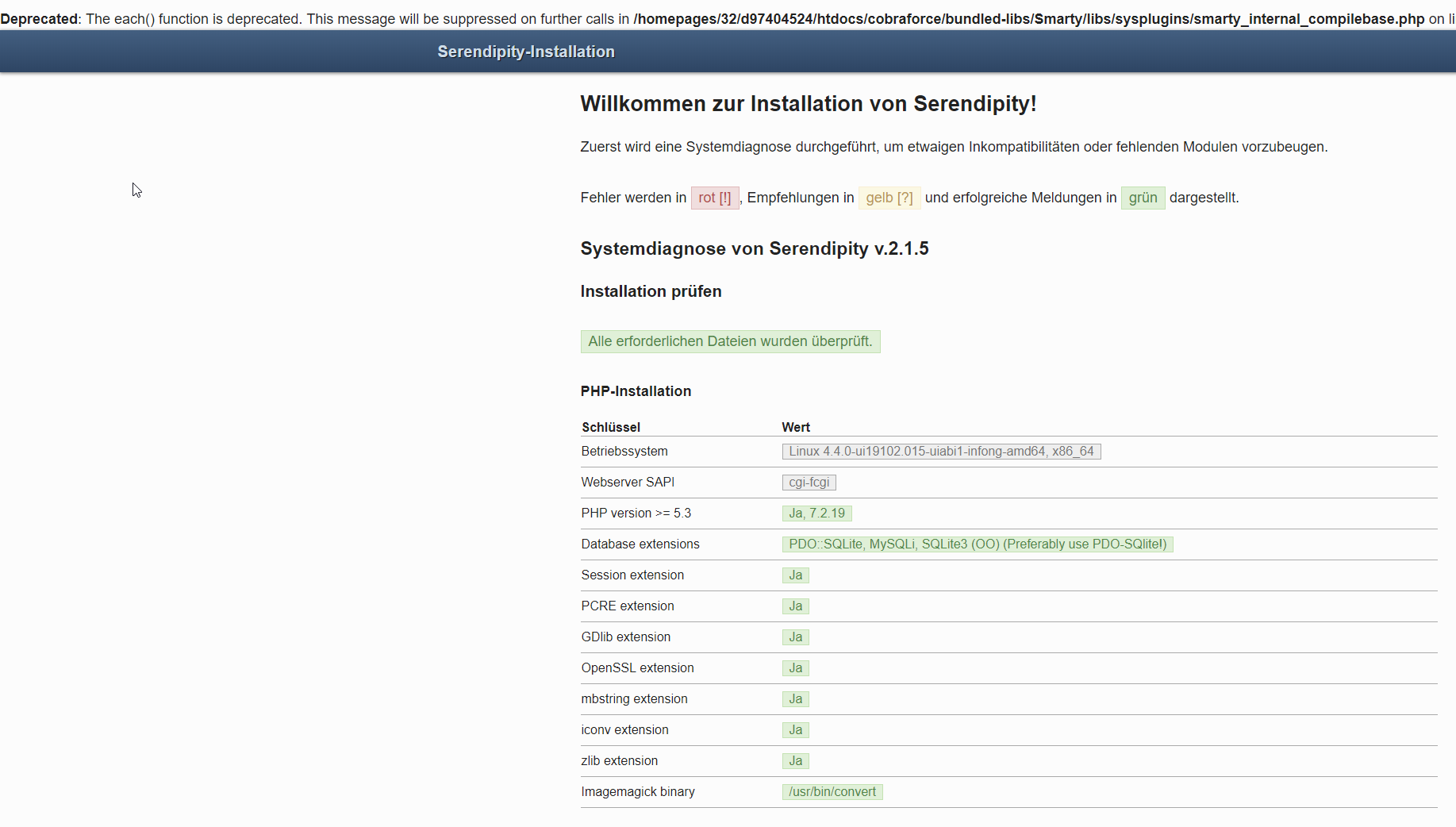Click the green 'grün' success badge

click(x=1143, y=198)
